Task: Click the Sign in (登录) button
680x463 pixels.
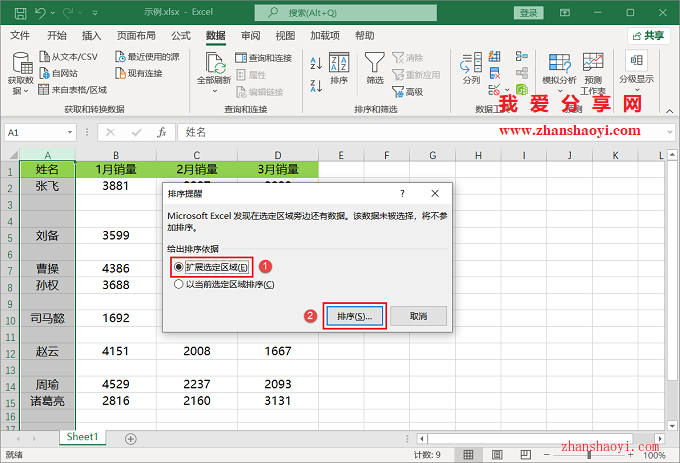Action: [x=528, y=13]
